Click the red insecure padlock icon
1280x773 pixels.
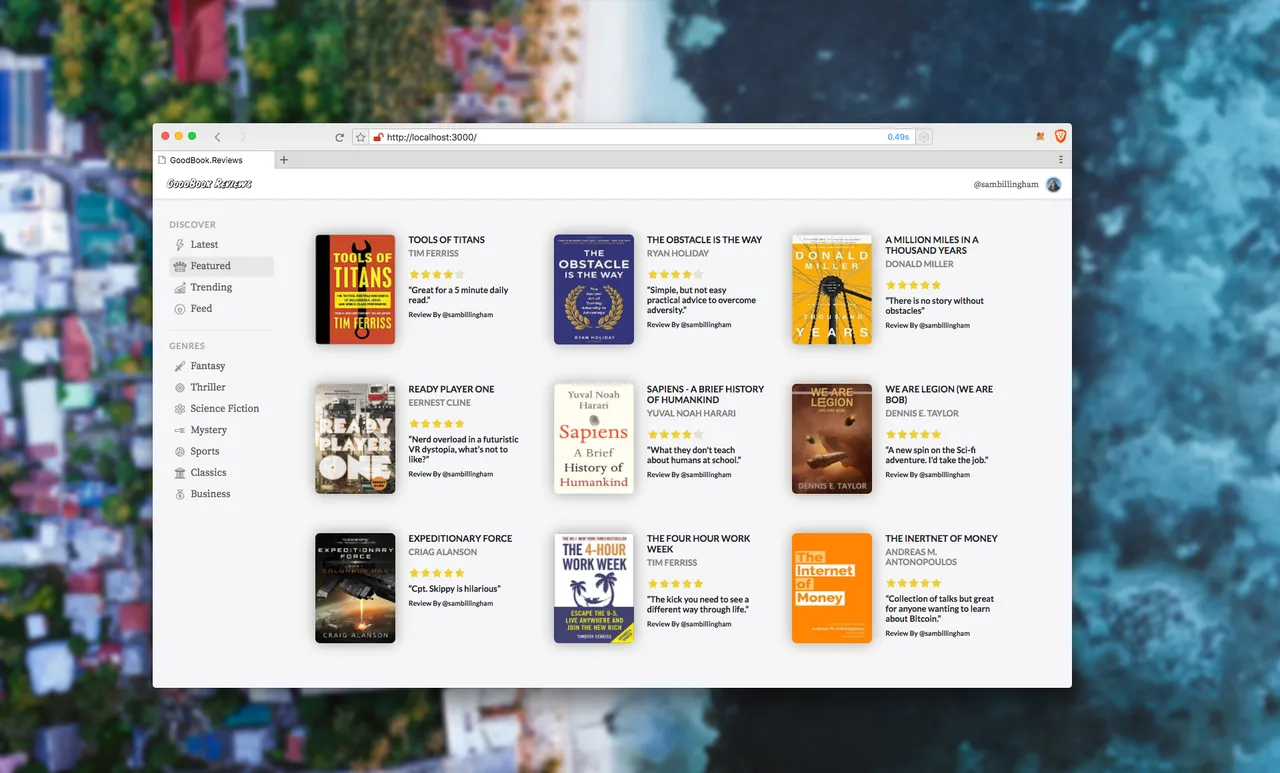click(378, 137)
